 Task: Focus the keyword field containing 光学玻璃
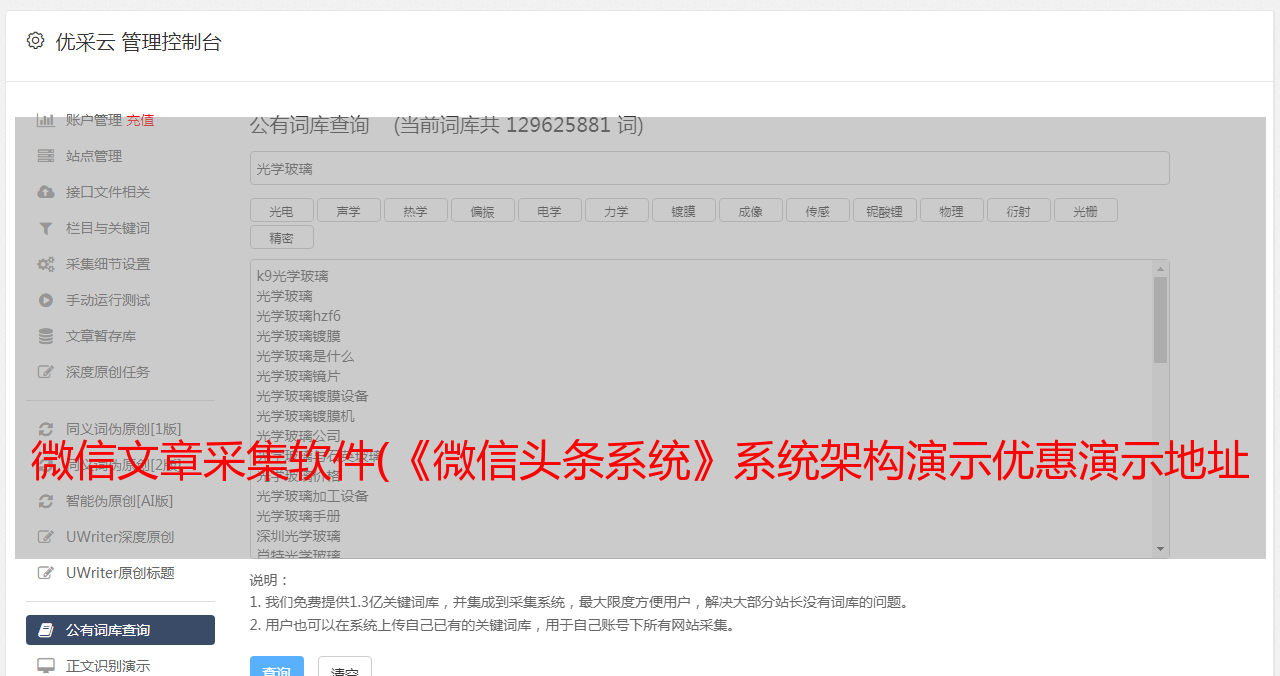coord(709,168)
